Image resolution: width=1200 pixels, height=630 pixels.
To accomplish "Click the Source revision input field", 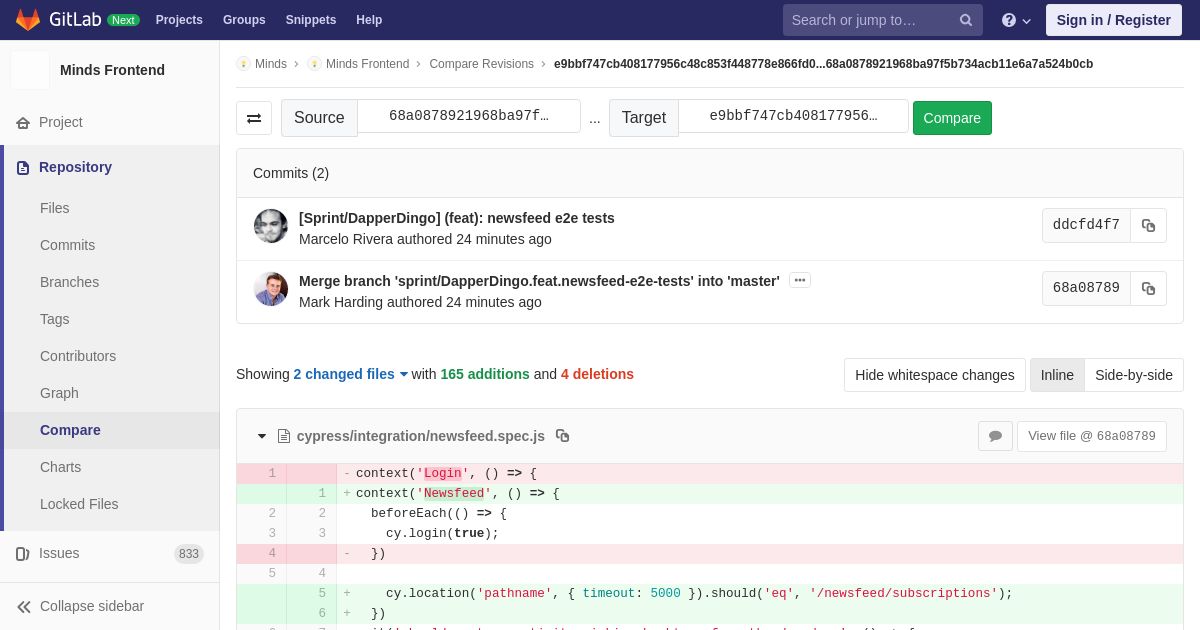I will [x=468, y=116].
